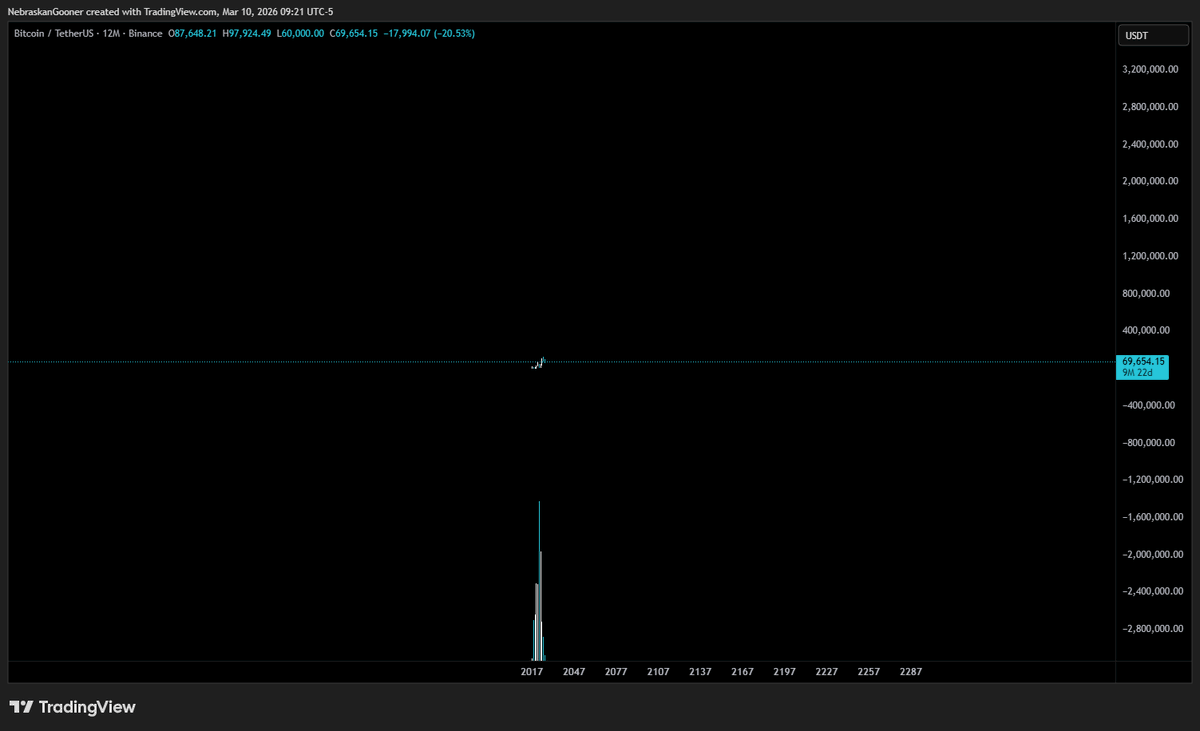Click the 2287 year label on time axis
This screenshot has width=1200, height=731.
coord(910,671)
